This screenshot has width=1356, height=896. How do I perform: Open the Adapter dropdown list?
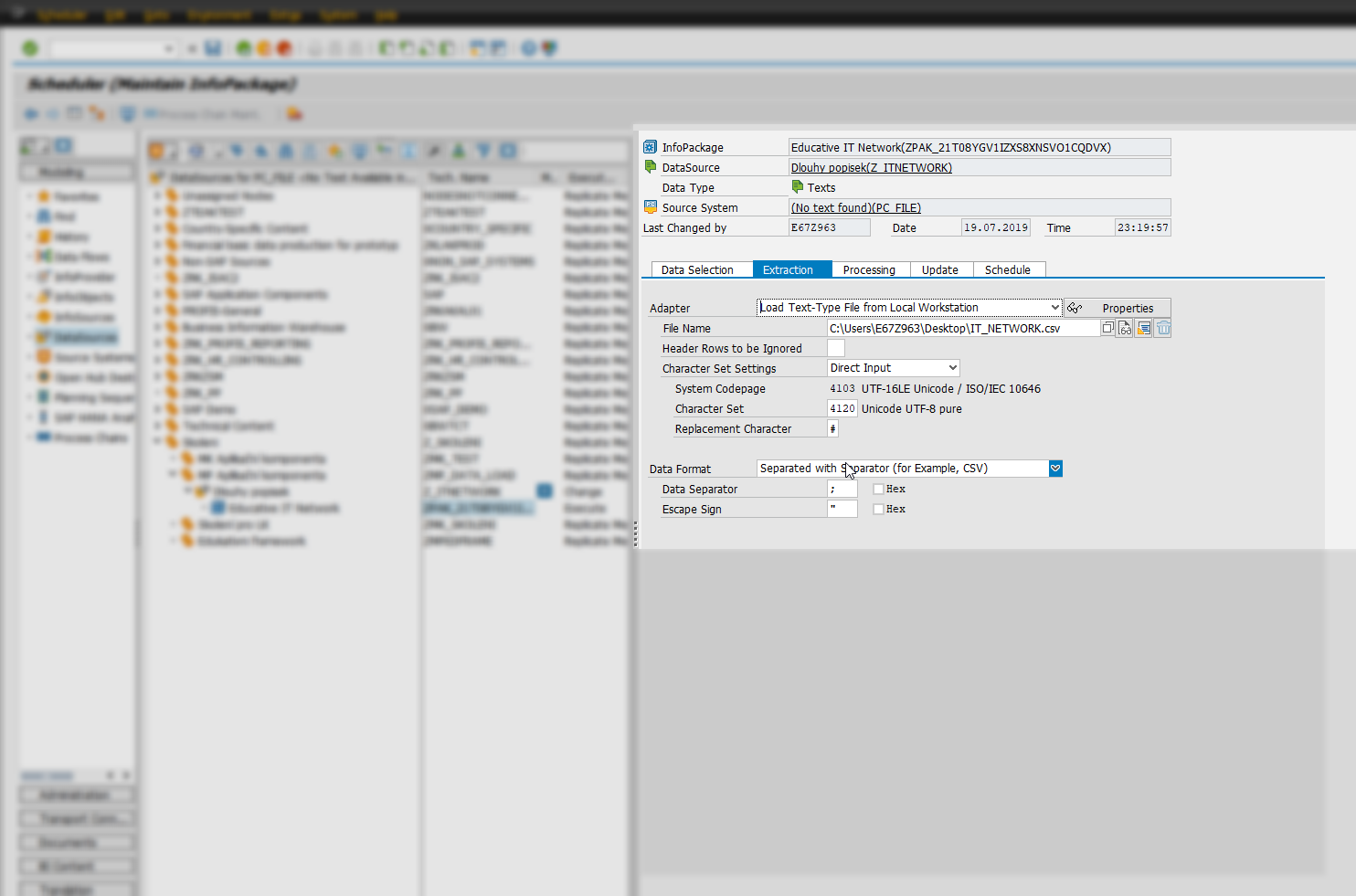1054,307
